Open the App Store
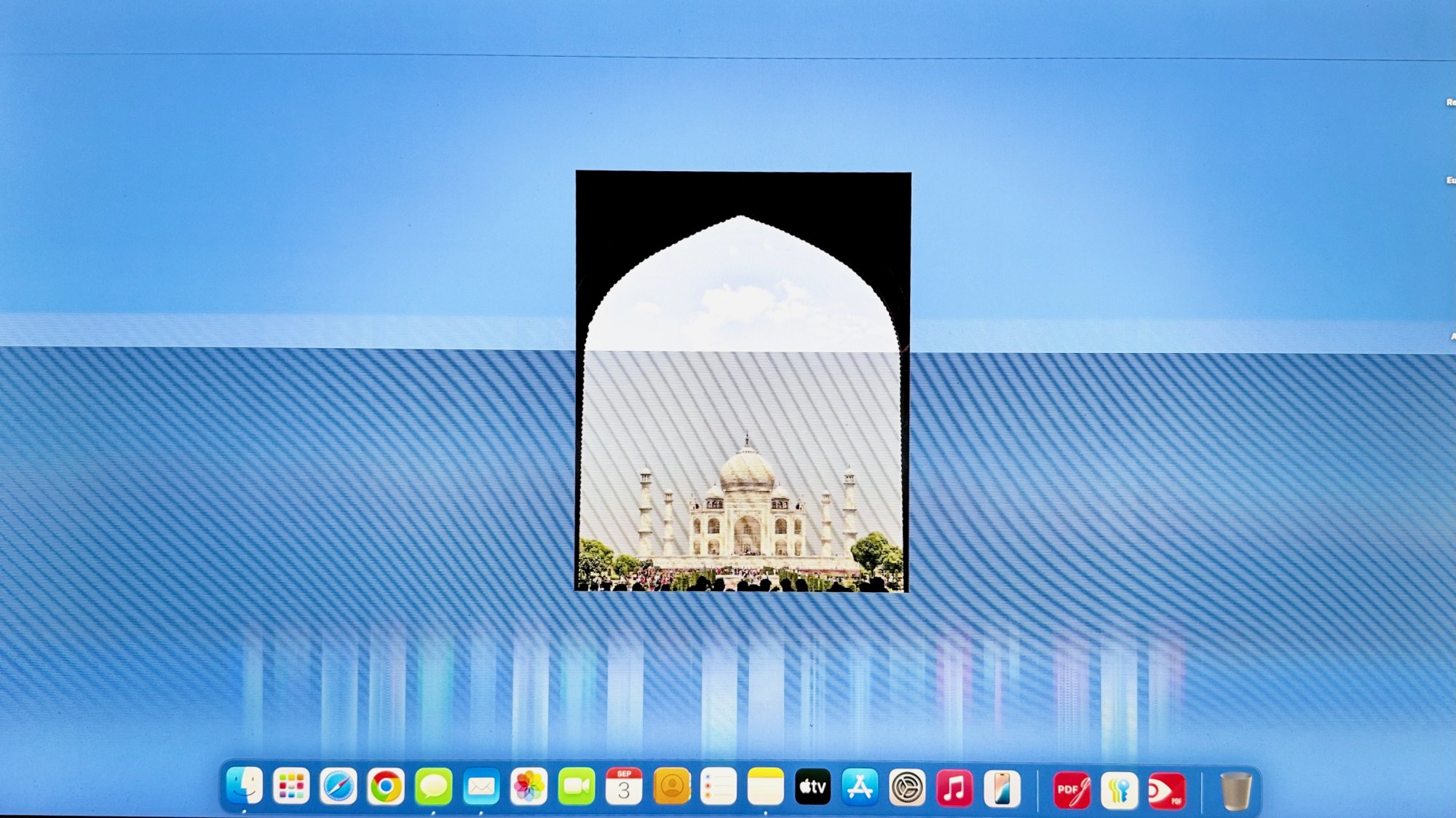 860,787
